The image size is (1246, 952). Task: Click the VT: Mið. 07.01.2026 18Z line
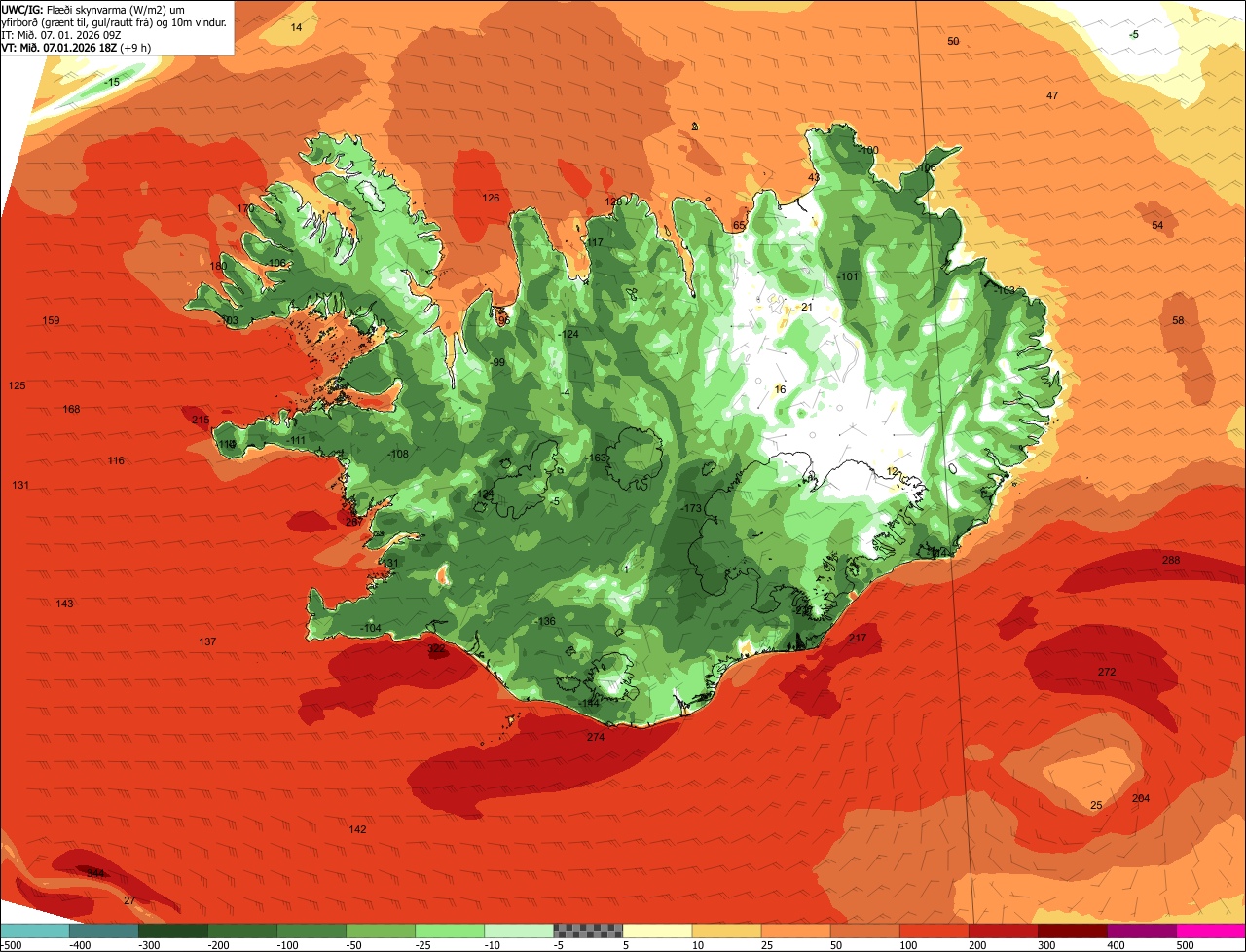(x=76, y=47)
